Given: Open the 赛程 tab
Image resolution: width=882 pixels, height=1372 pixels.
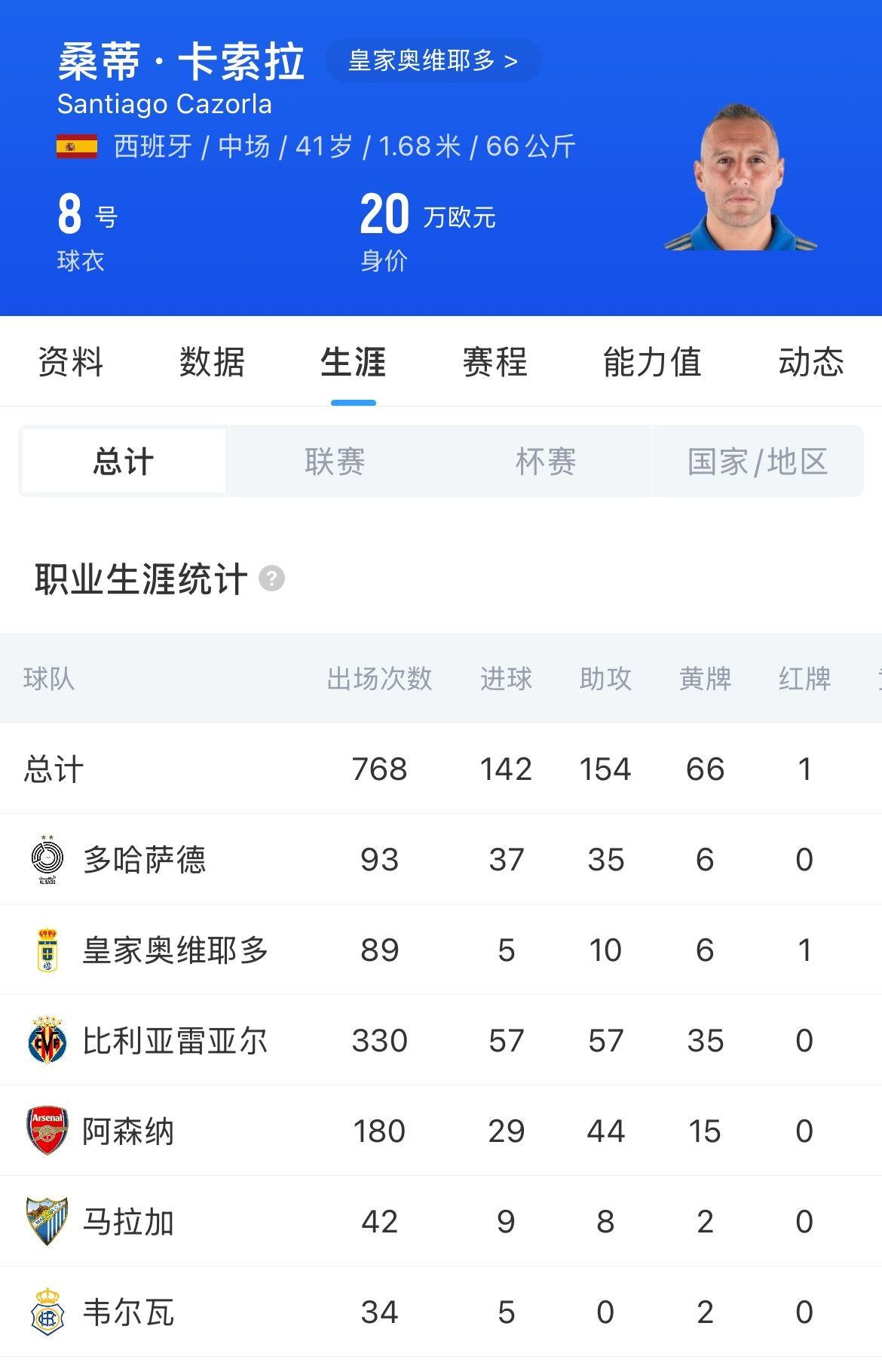Looking at the screenshot, I should [x=495, y=362].
